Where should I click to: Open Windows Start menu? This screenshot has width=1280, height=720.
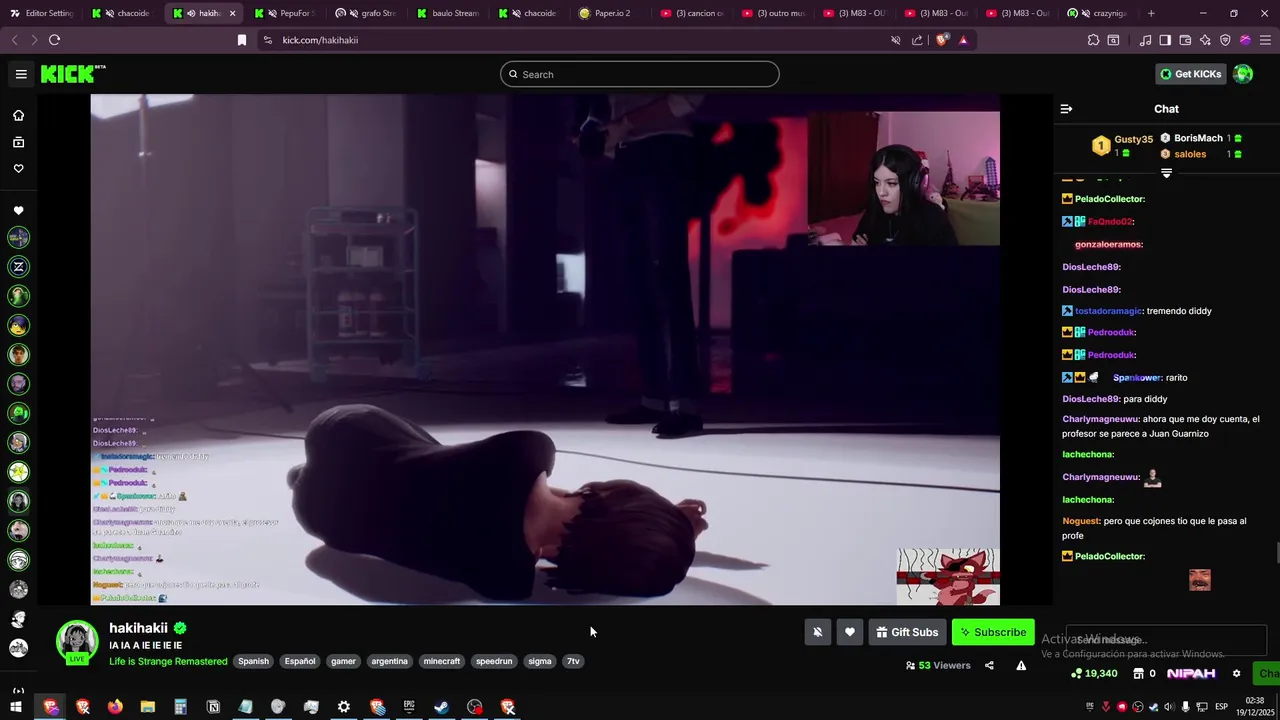pos(16,707)
